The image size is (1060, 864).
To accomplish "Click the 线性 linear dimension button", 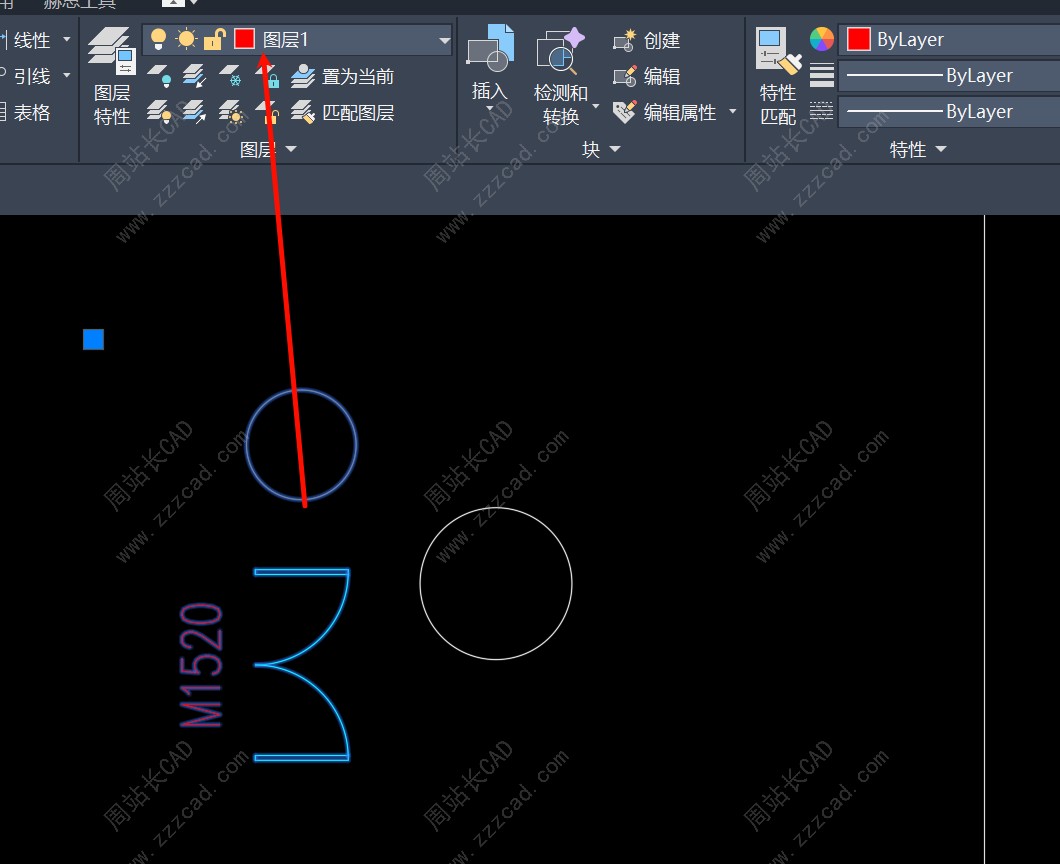I will coord(32,40).
